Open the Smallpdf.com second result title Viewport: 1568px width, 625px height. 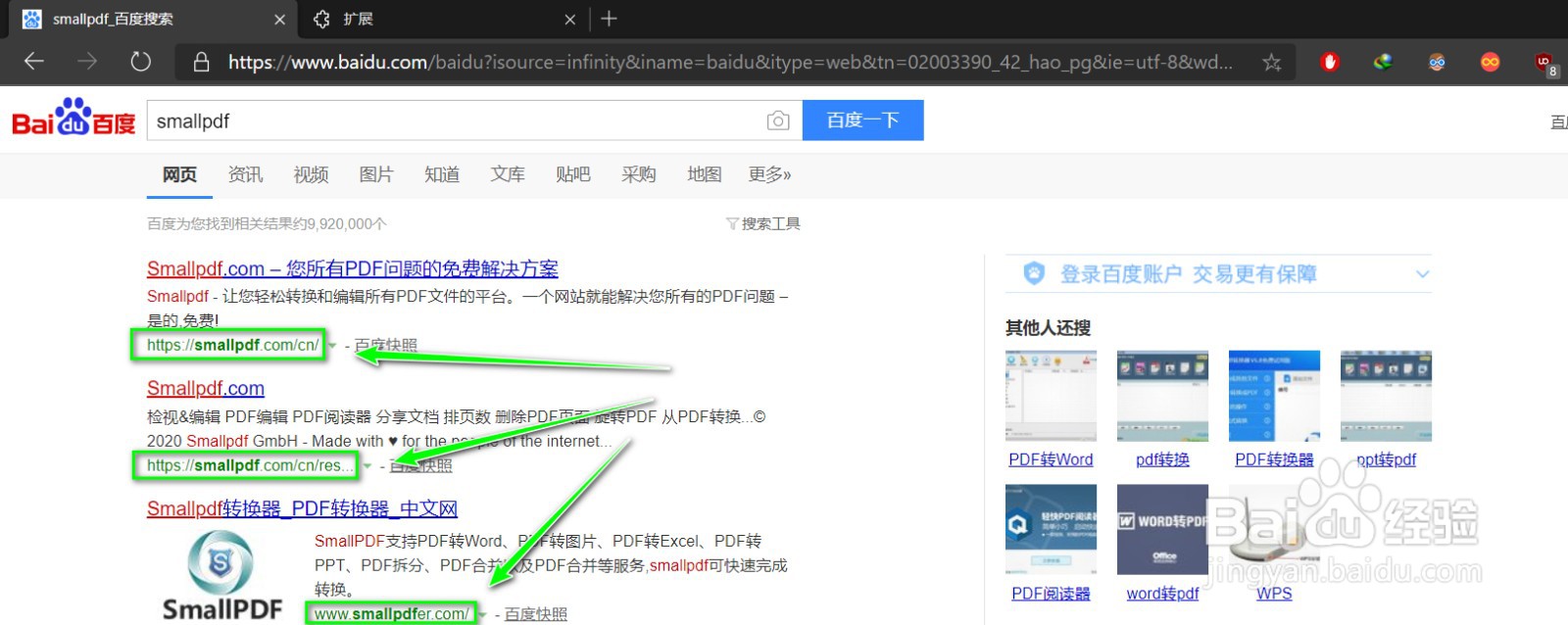pos(206,388)
